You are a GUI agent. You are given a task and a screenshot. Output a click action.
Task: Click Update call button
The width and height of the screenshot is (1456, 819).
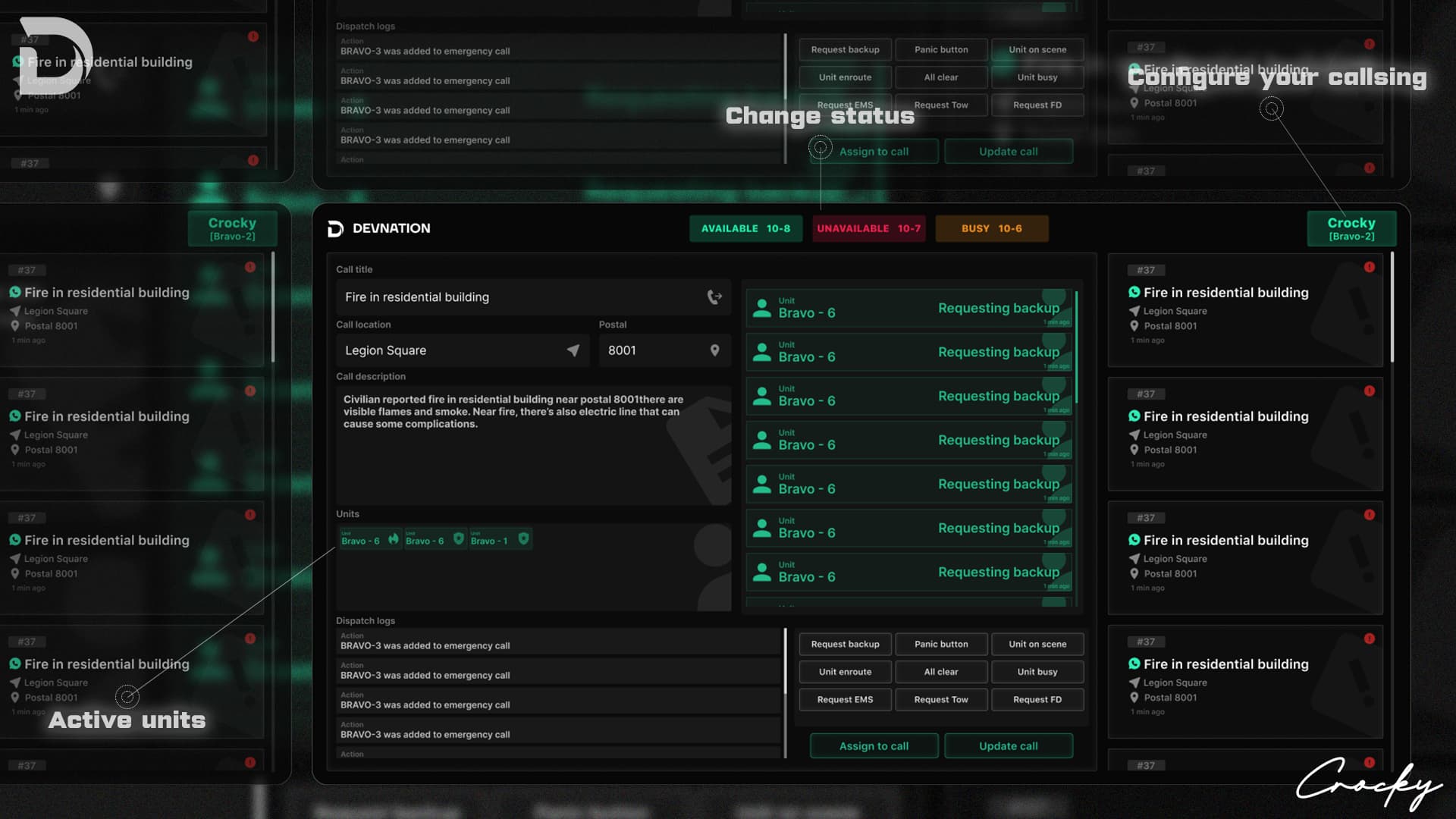[1008, 745]
